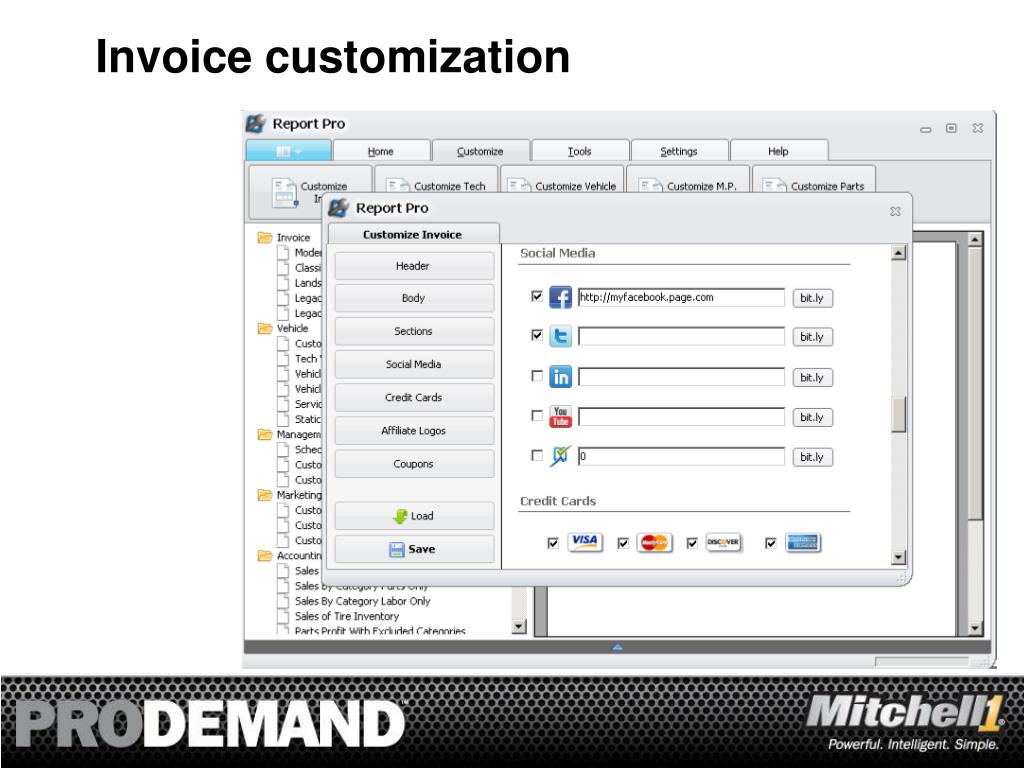The width and height of the screenshot is (1024, 768).
Task: Click the Credit Cards button
Action: pos(414,397)
